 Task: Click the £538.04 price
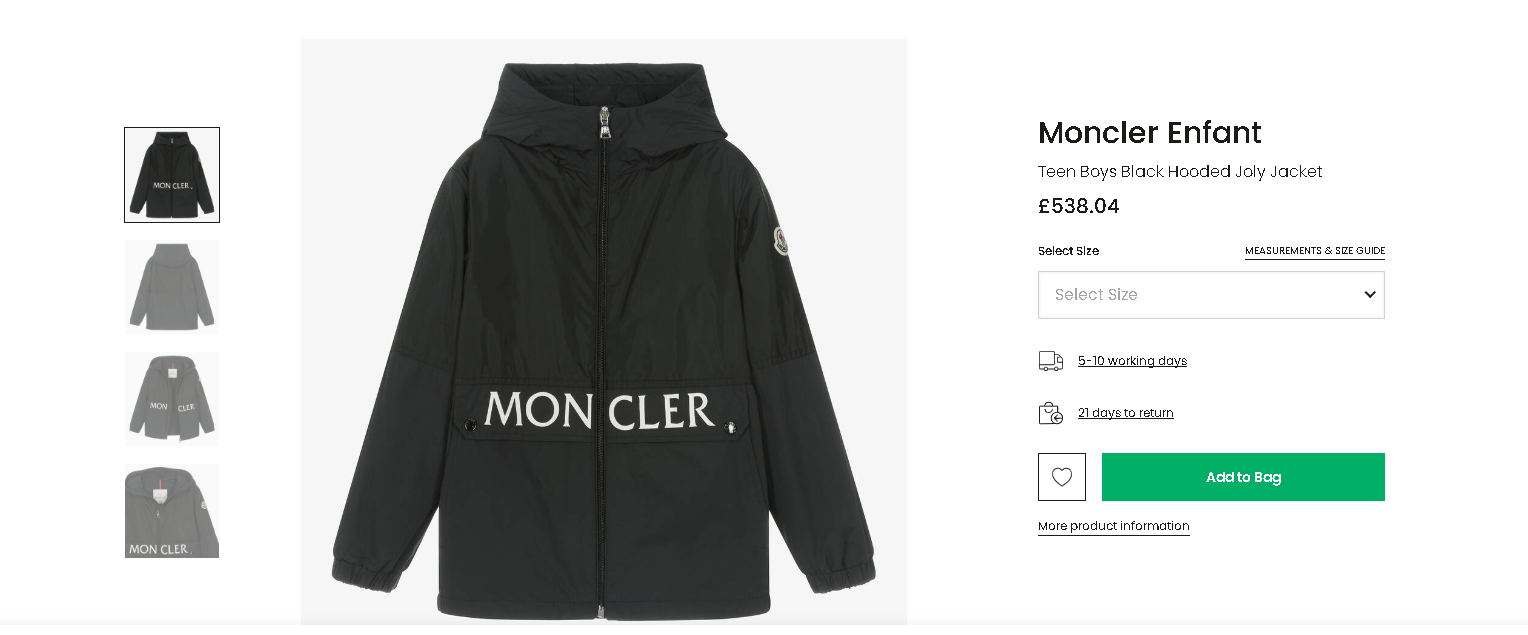click(1078, 207)
